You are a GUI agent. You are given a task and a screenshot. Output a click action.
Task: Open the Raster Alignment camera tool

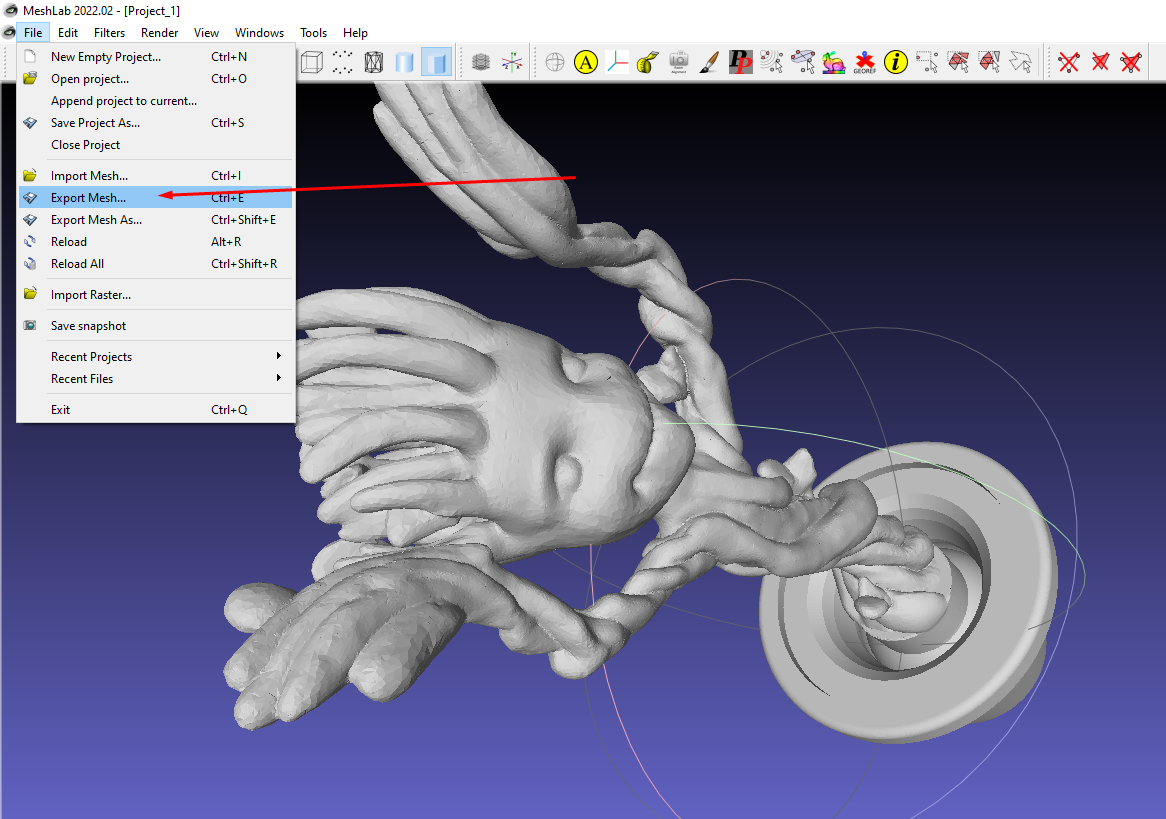tap(679, 62)
